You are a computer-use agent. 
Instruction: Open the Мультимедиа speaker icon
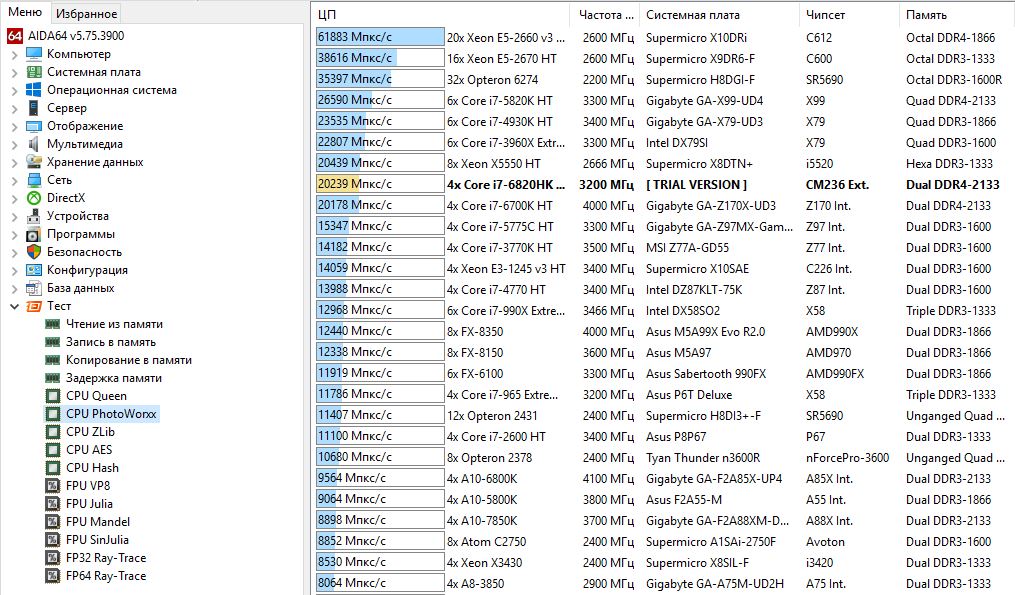coord(34,144)
